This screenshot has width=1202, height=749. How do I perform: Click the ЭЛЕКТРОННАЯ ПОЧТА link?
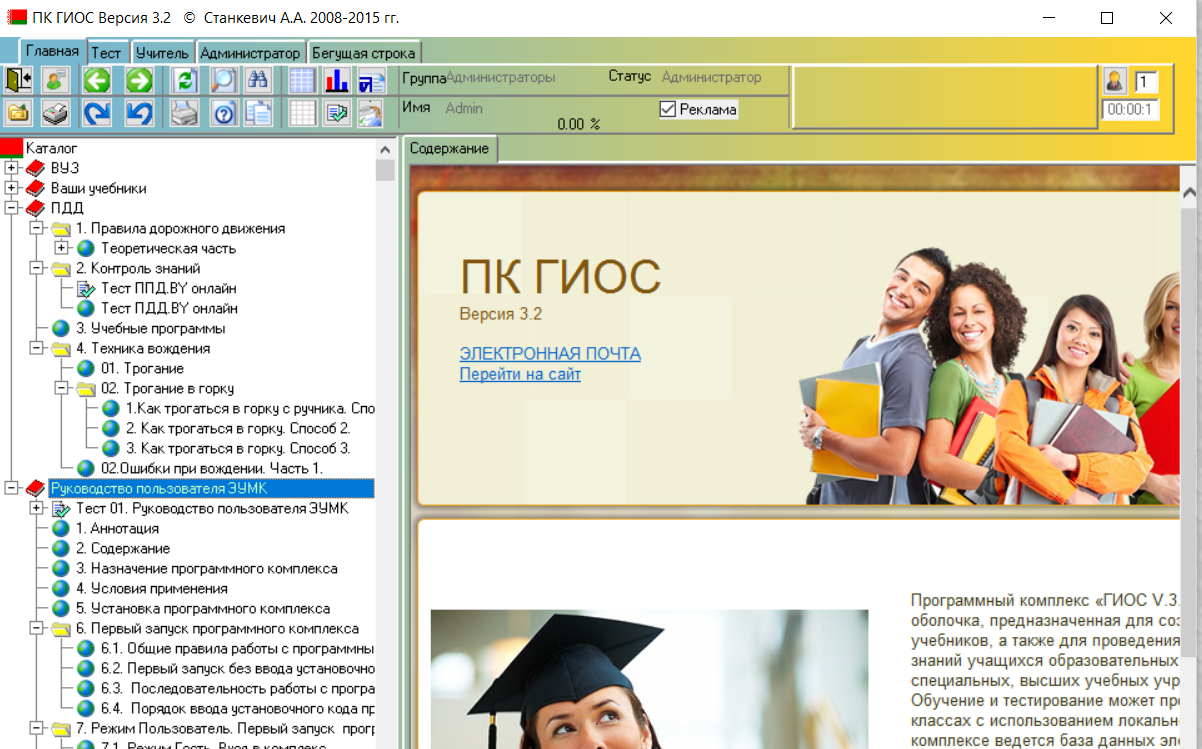[550, 354]
